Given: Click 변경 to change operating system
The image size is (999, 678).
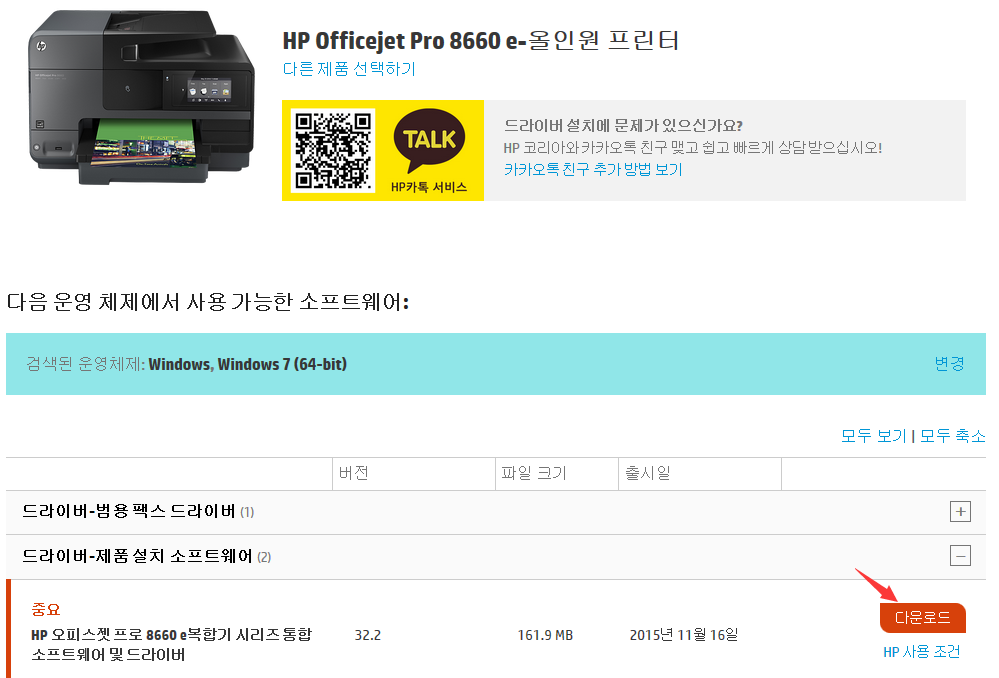Looking at the screenshot, I should (949, 364).
